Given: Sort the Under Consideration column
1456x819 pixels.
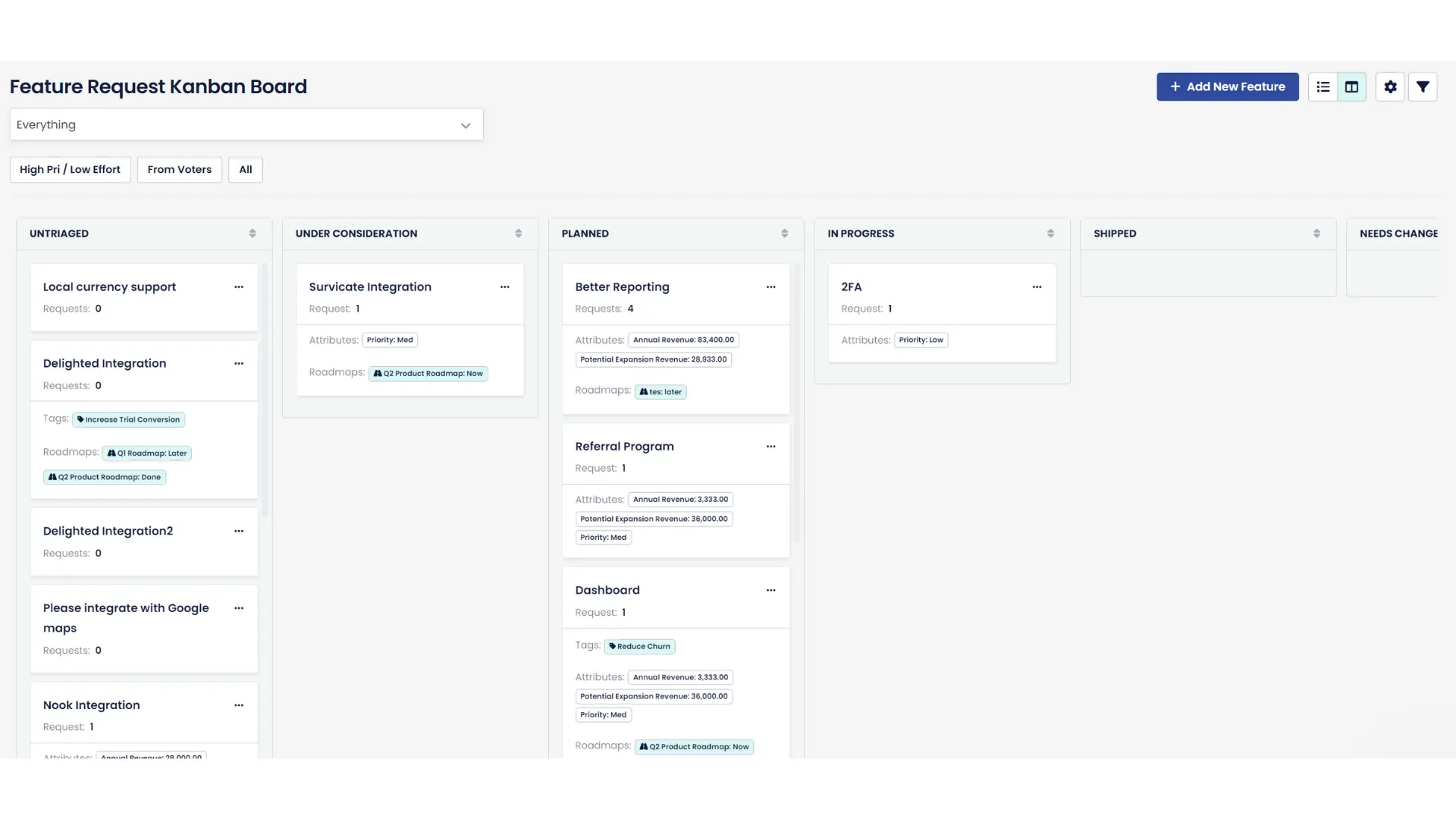Looking at the screenshot, I should [519, 234].
